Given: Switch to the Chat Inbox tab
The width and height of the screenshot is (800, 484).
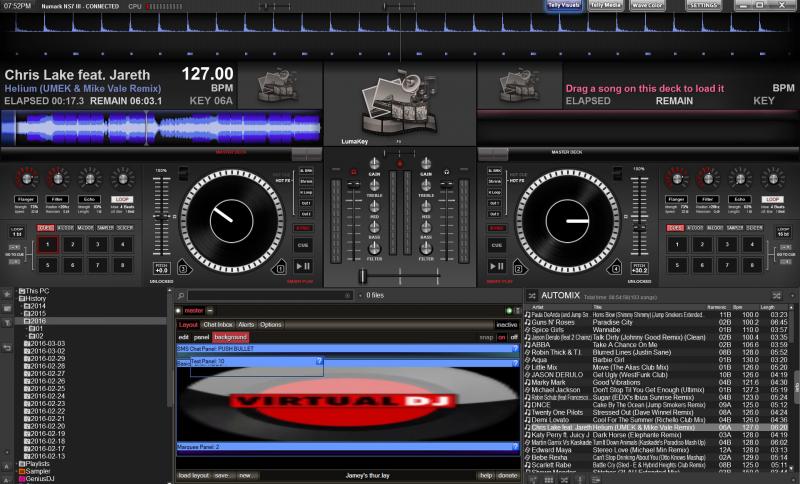Looking at the screenshot, I should (x=217, y=325).
